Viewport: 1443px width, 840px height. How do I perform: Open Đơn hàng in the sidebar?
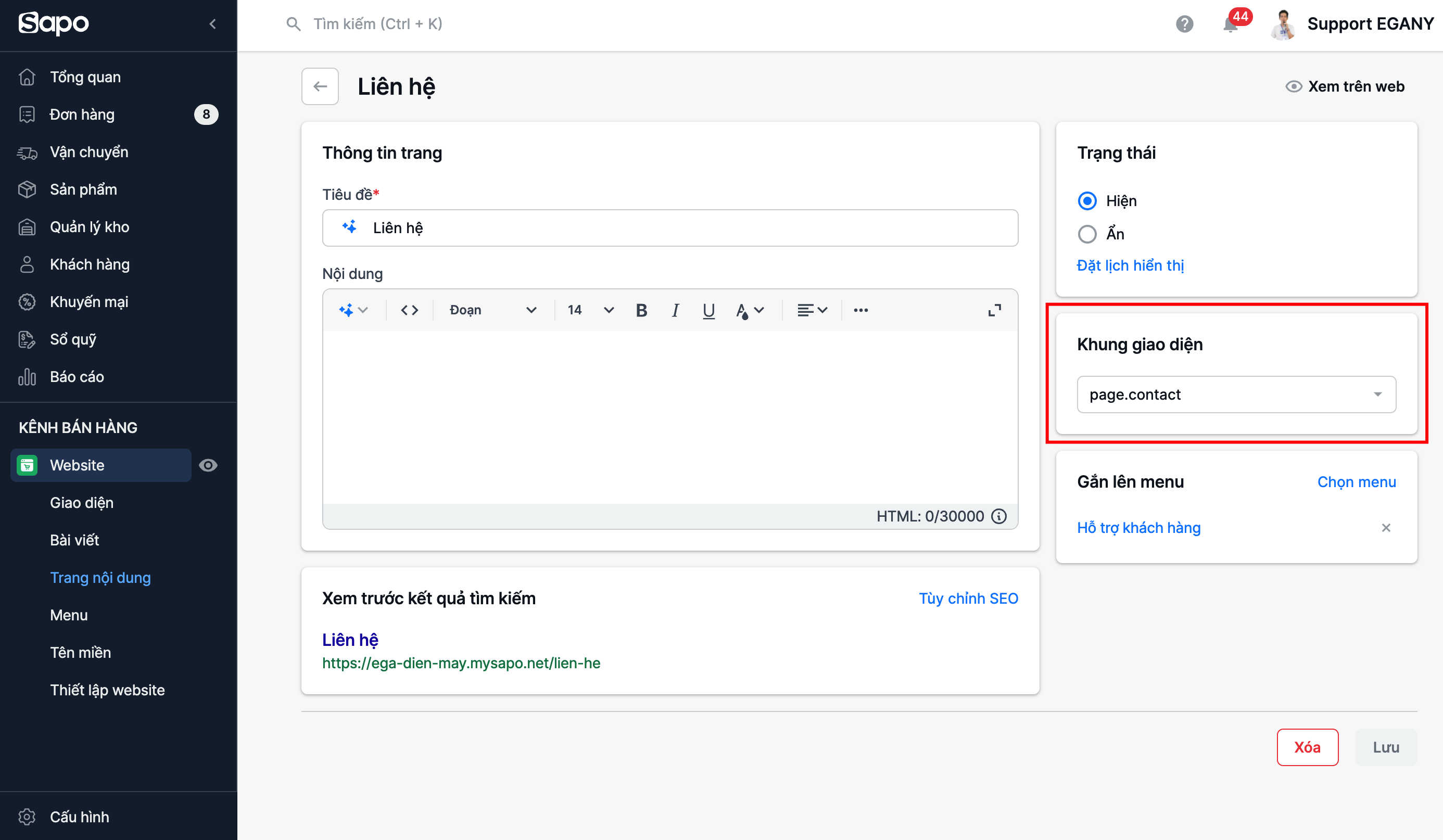point(82,114)
